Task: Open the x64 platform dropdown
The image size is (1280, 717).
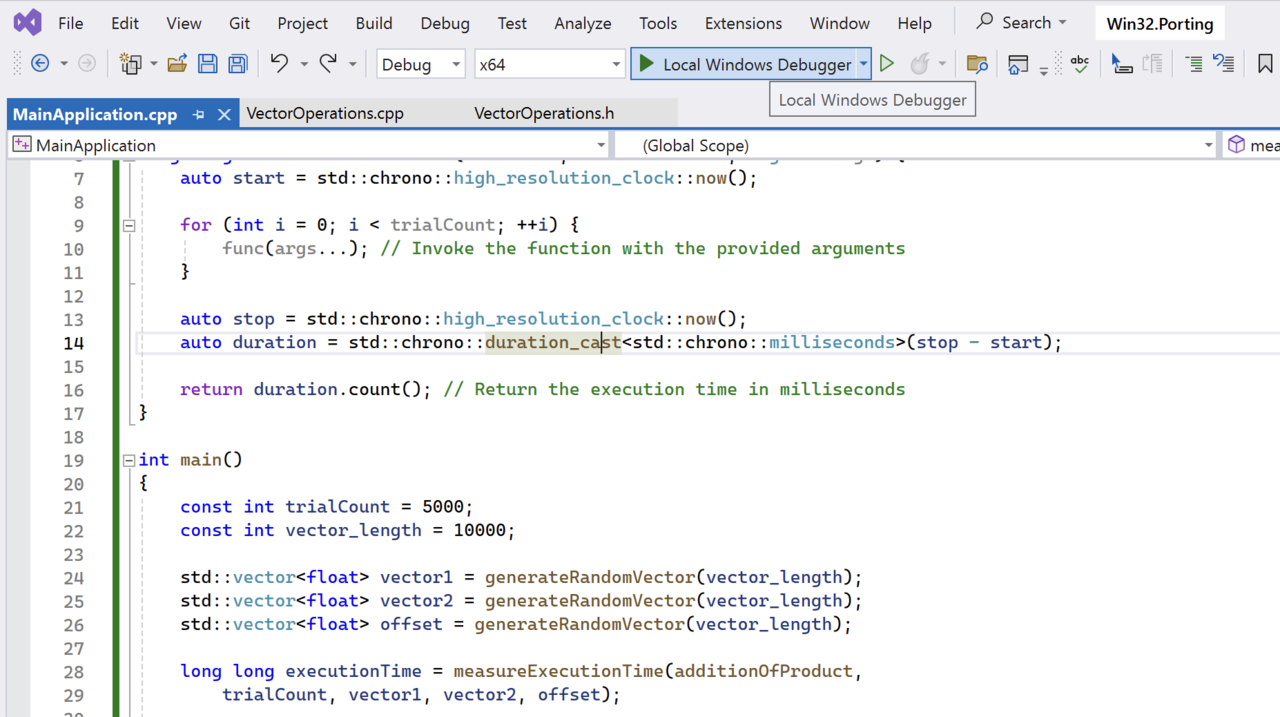Action: (549, 64)
